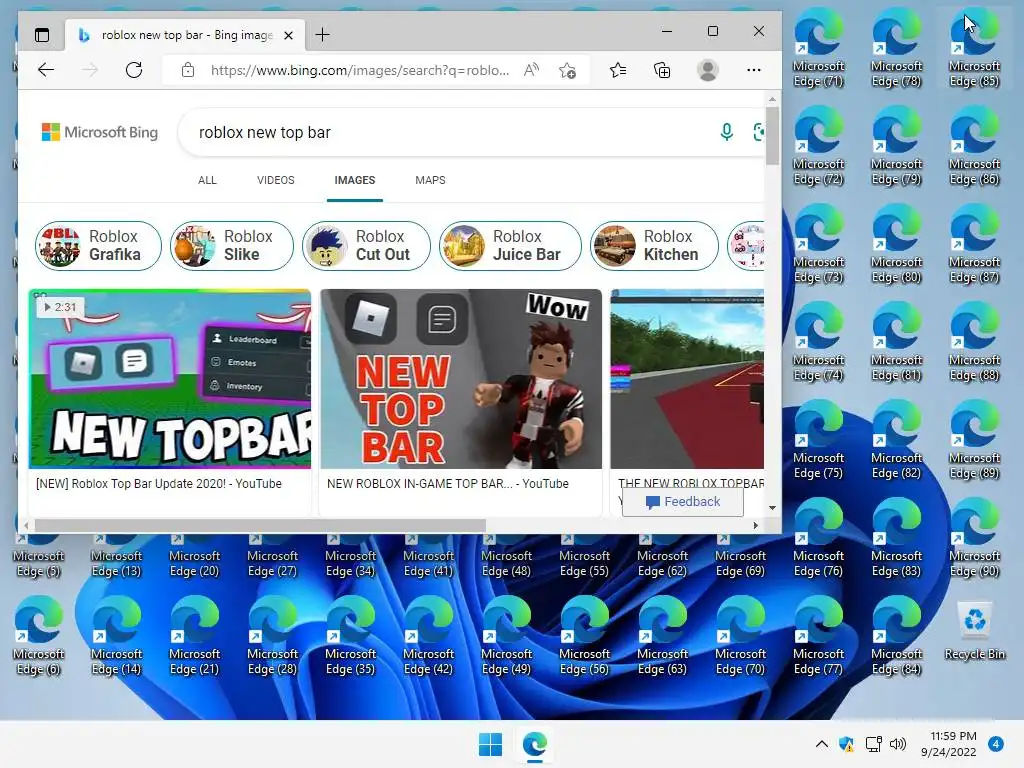
Task: Switch to the ALL results tab
Action: pos(207,180)
